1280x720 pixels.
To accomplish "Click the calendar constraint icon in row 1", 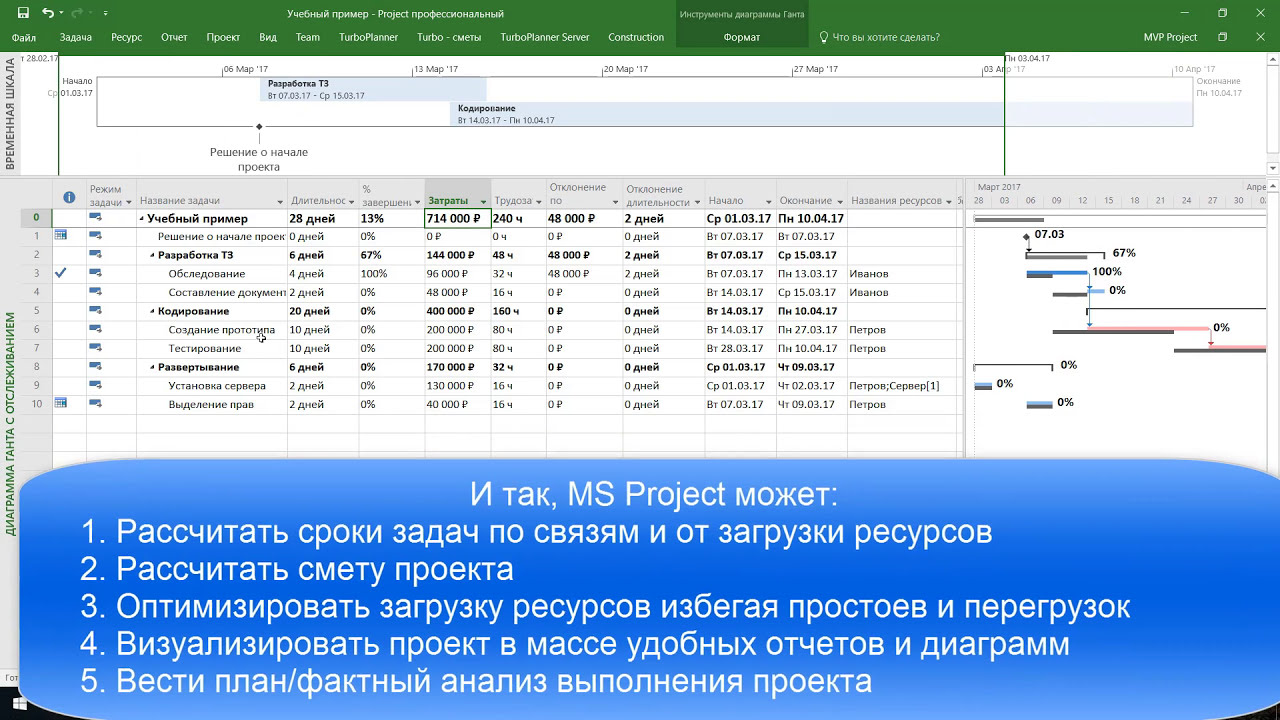I will click(61, 236).
